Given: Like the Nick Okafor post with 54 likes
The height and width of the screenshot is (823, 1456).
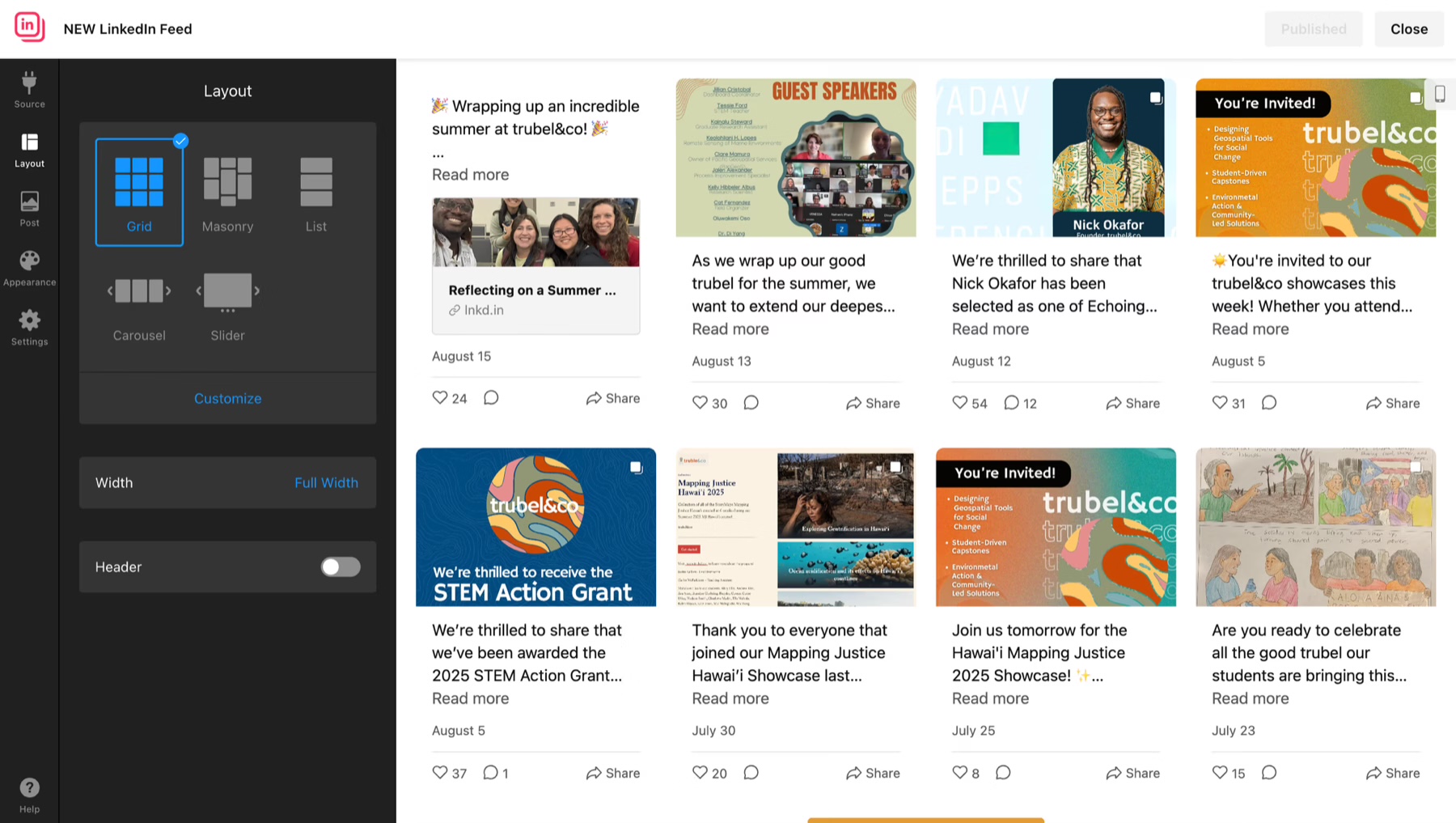Looking at the screenshot, I should [960, 402].
